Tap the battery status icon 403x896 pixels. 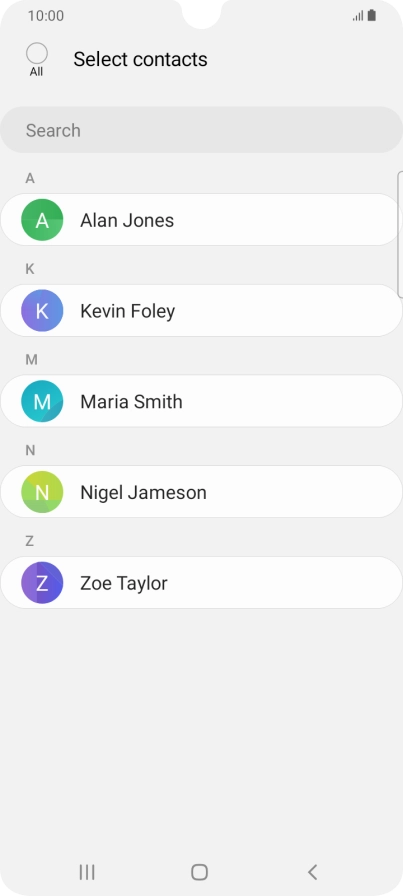[x=372, y=15]
